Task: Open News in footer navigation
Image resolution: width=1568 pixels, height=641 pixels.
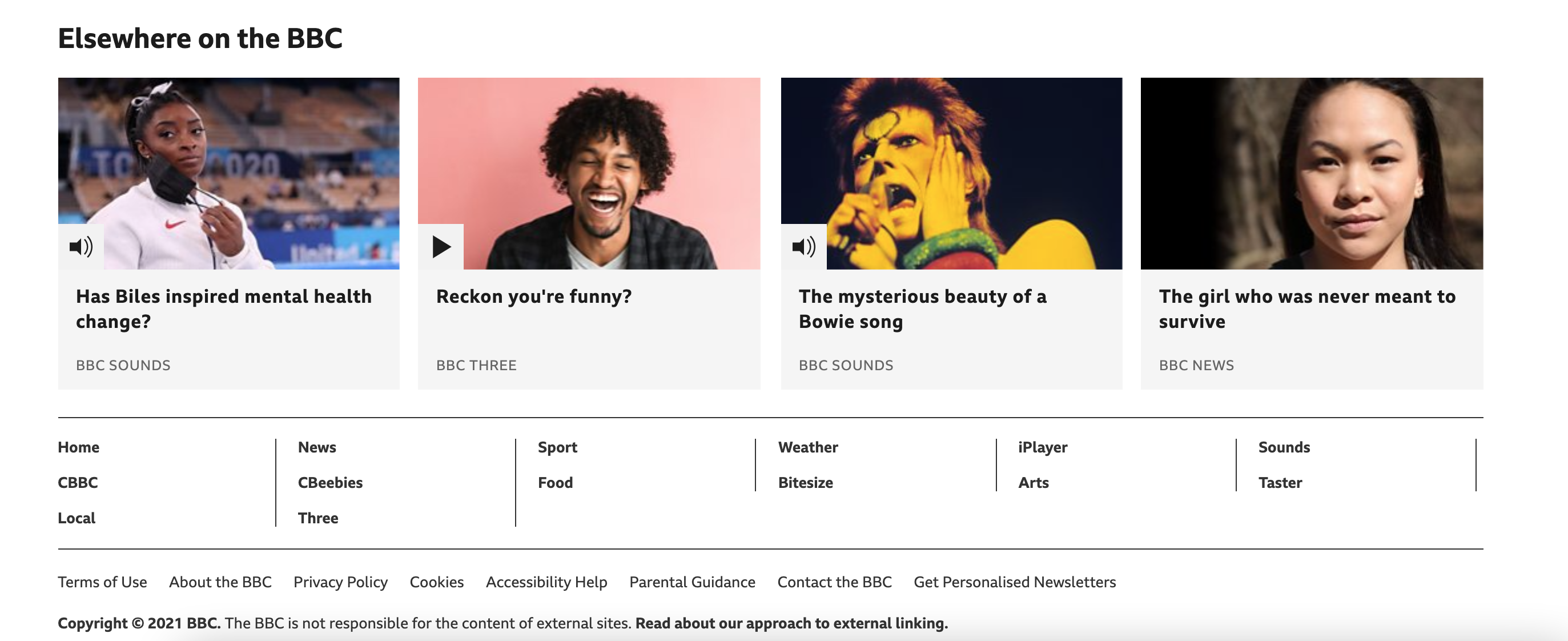Action: 316,447
